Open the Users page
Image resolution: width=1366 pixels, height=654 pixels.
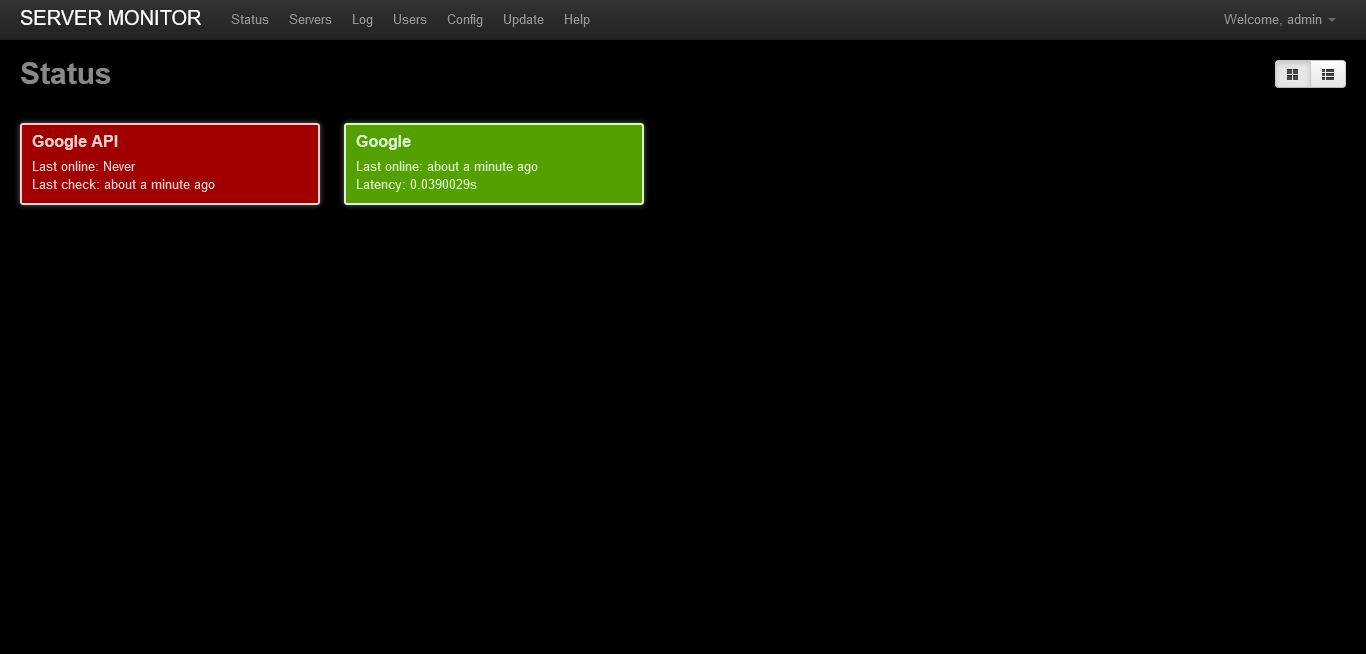pyautogui.click(x=410, y=19)
